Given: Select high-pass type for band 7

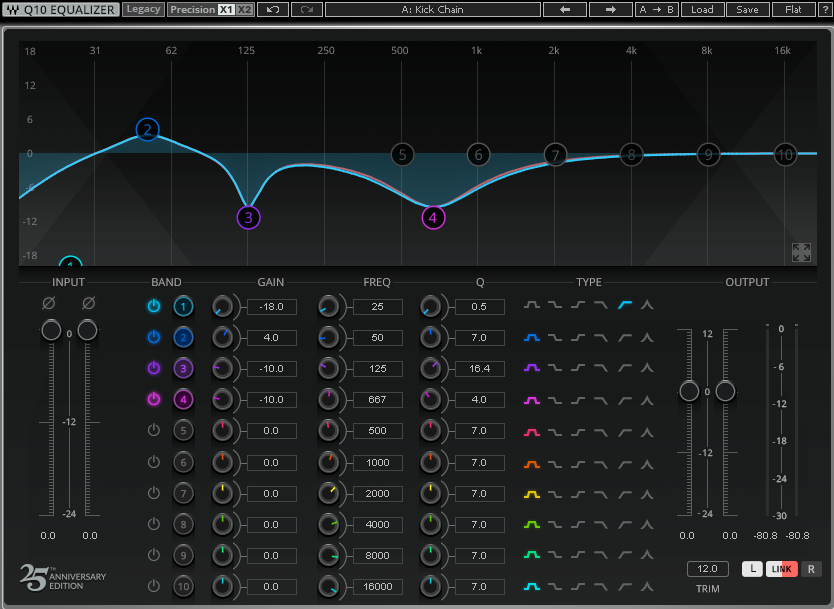Looking at the screenshot, I should (624, 495).
